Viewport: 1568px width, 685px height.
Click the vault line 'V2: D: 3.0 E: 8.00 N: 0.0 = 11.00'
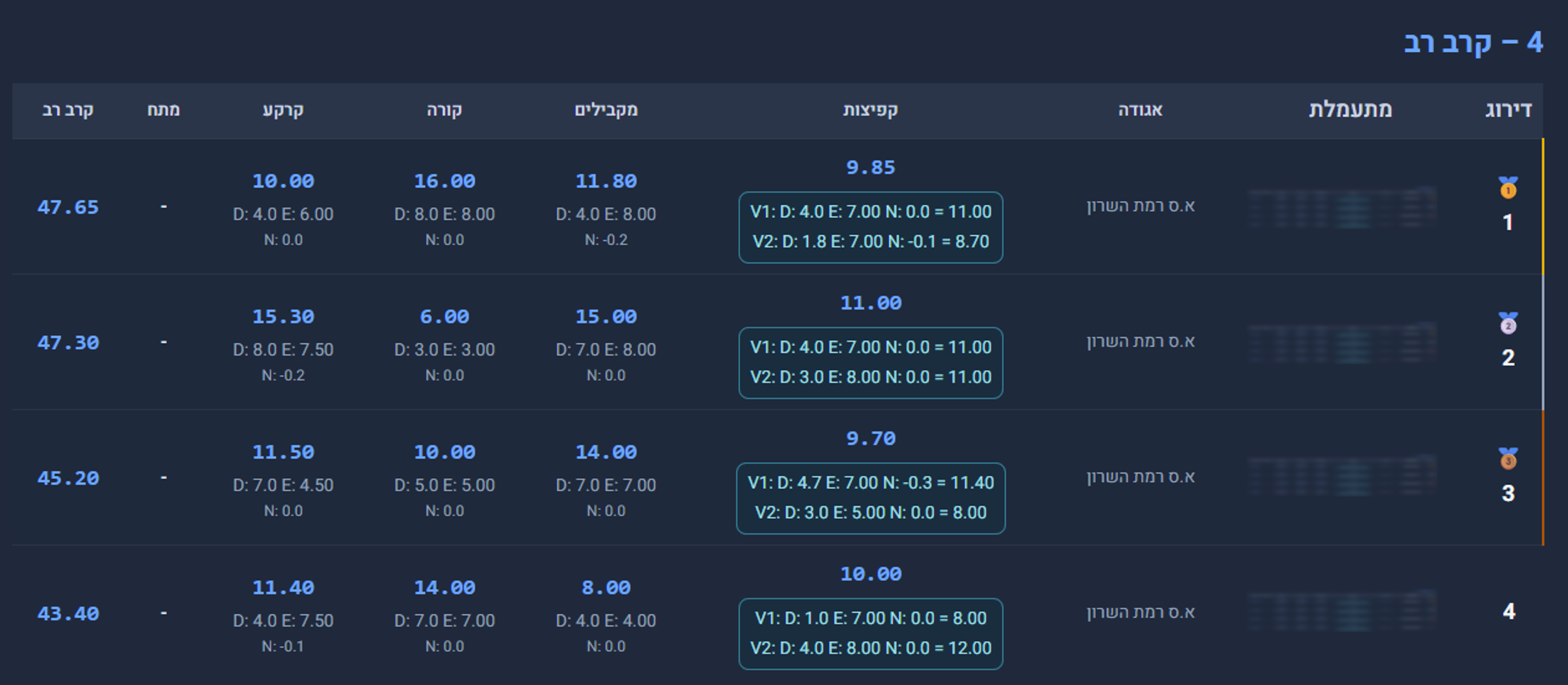870,377
